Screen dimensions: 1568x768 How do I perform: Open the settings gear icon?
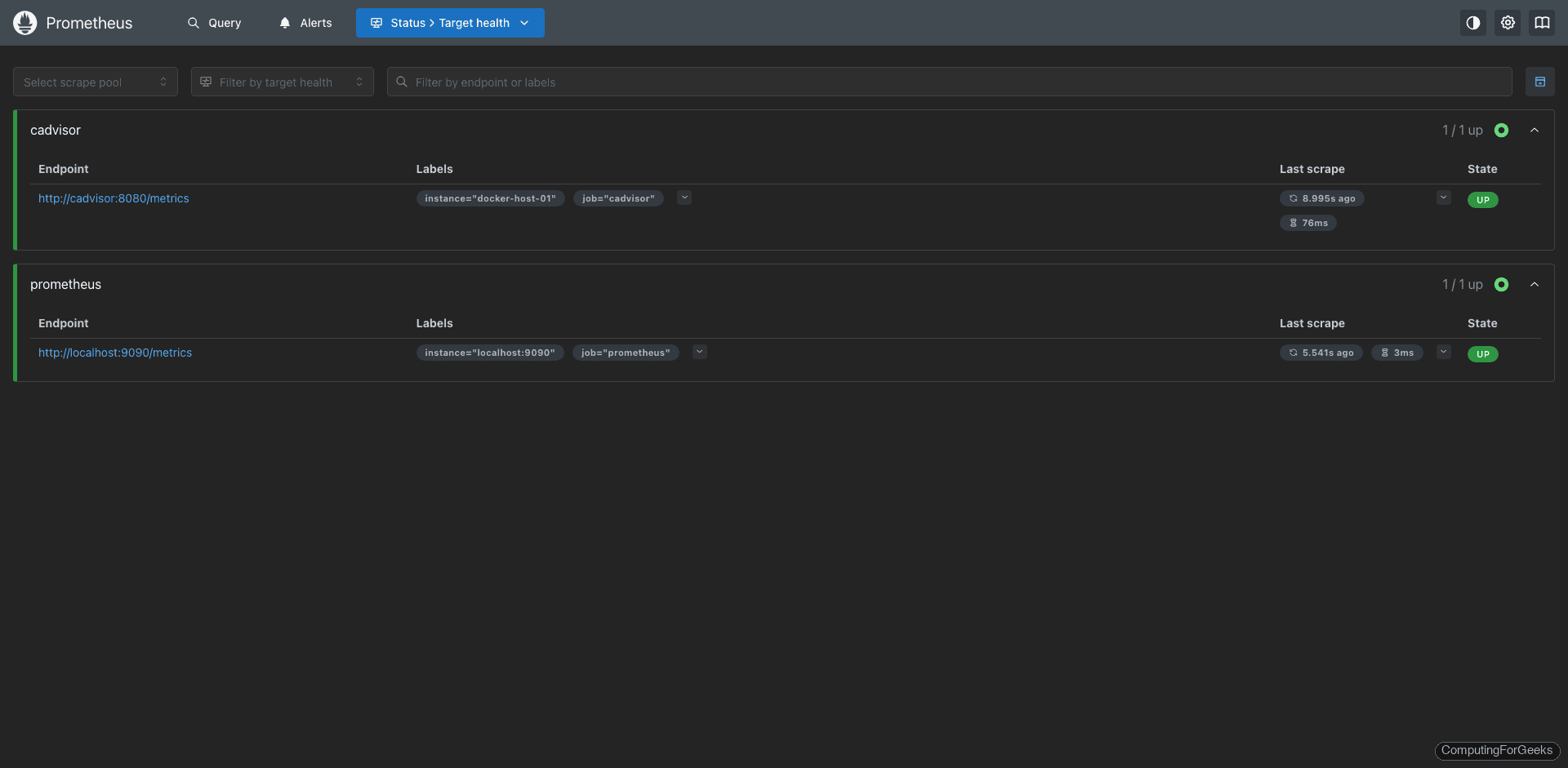pyautogui.click(x=1508, y=23)
